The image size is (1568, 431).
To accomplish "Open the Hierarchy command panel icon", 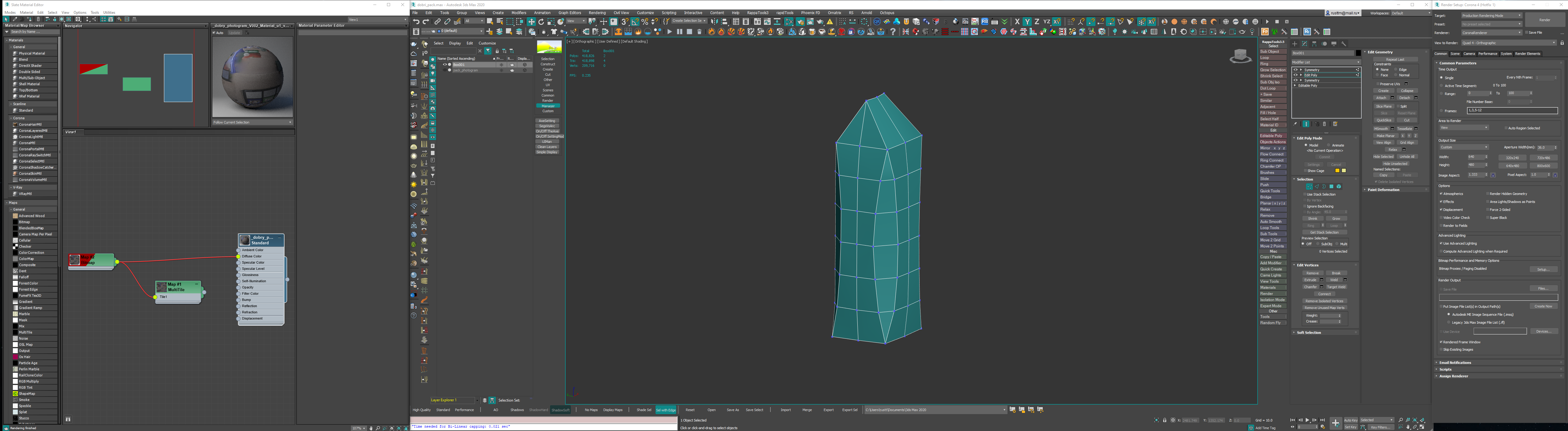I will 1314,44.
